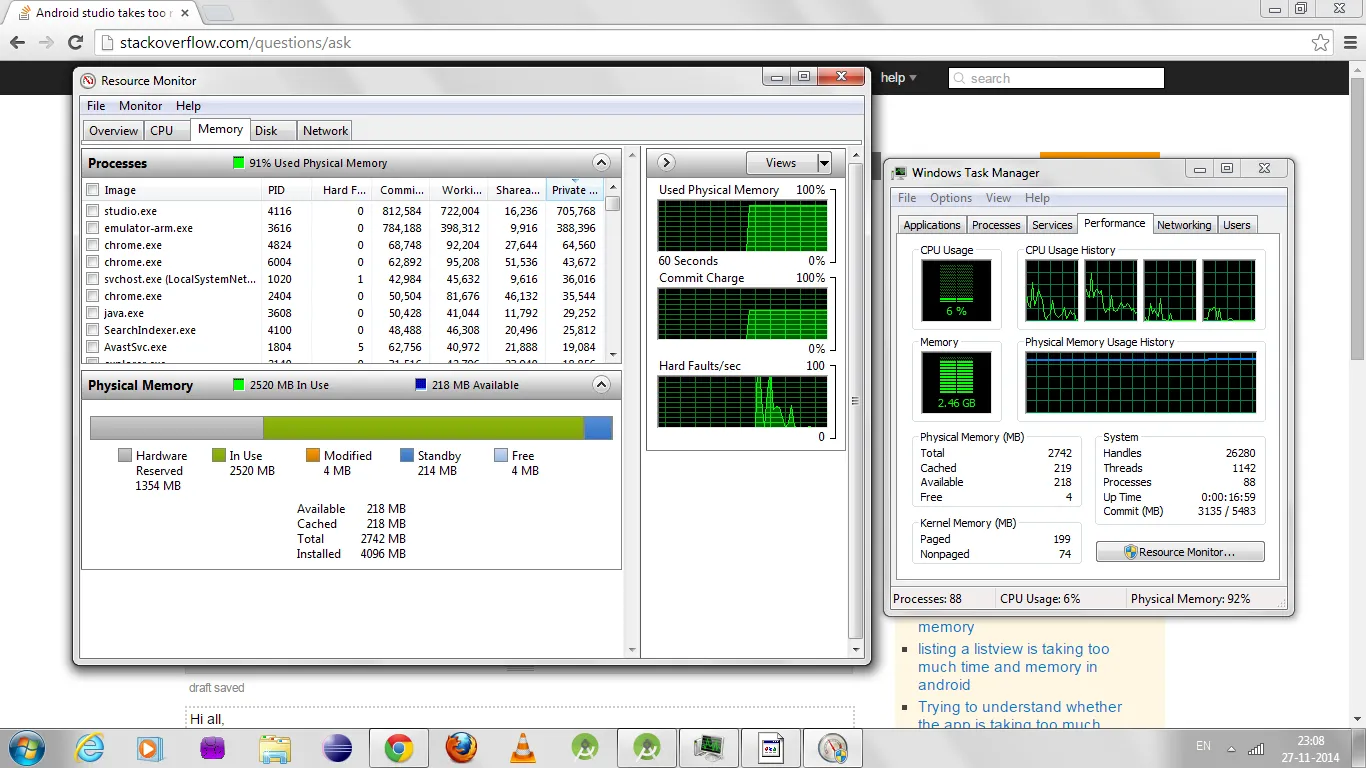
Task: Select the Processes tab in Task Manager
Action: [996, 225]
